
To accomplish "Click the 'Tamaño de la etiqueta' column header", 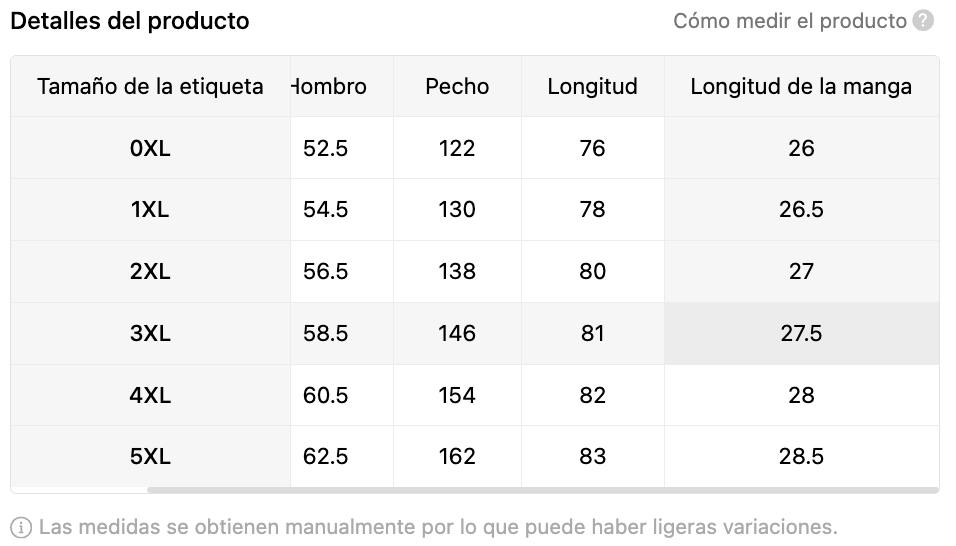I will coord(150,86).
